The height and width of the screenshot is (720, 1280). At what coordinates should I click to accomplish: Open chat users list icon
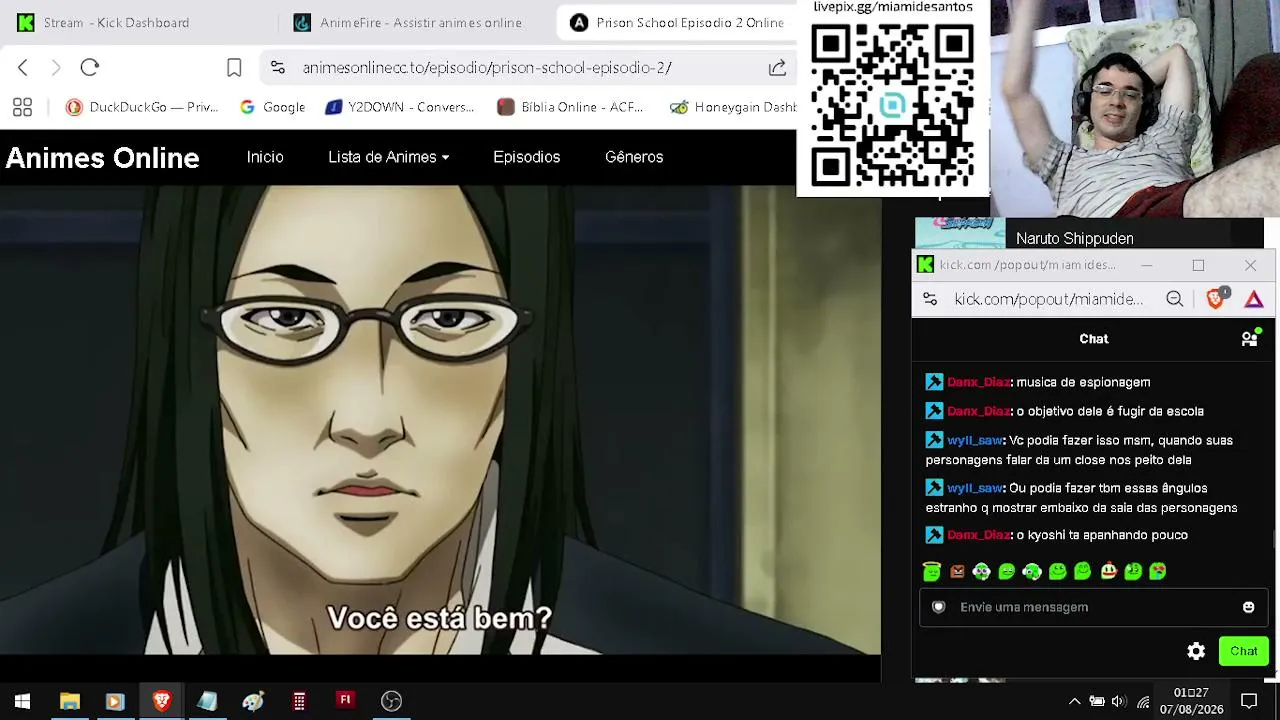(x=1250, y=338)
